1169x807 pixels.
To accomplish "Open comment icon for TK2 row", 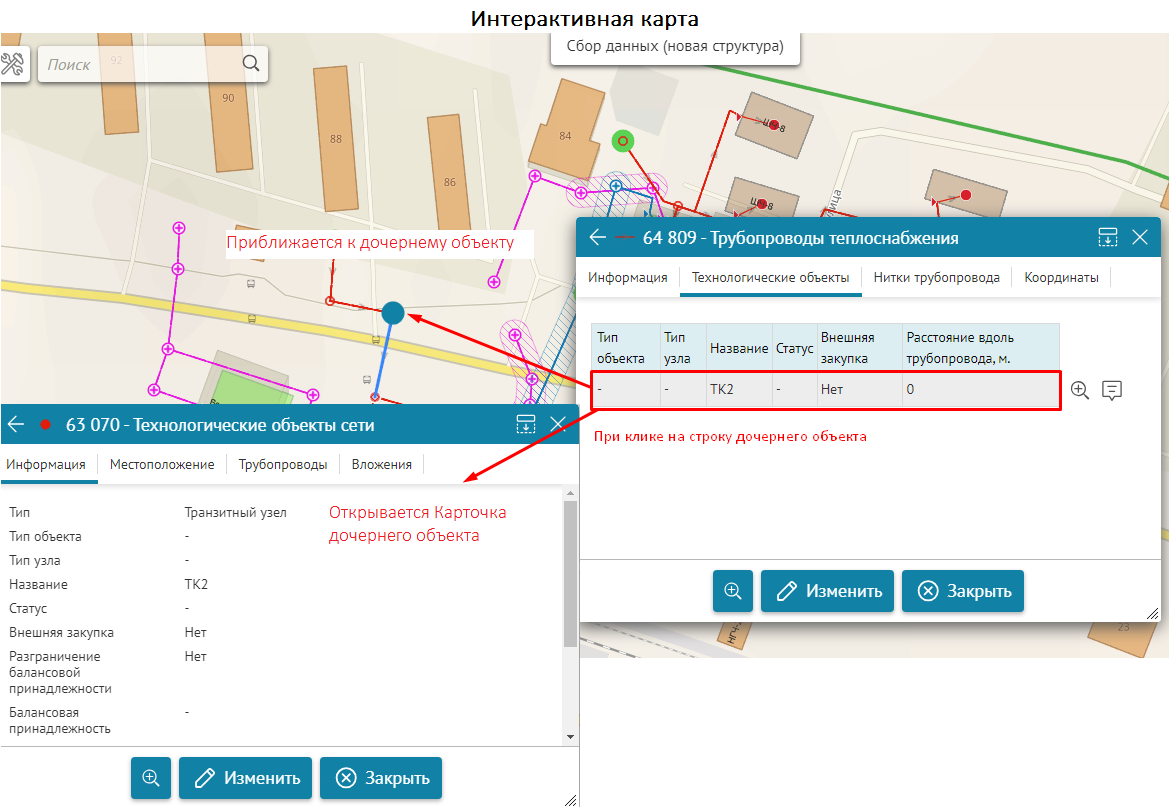I will tap(1111, 390).
